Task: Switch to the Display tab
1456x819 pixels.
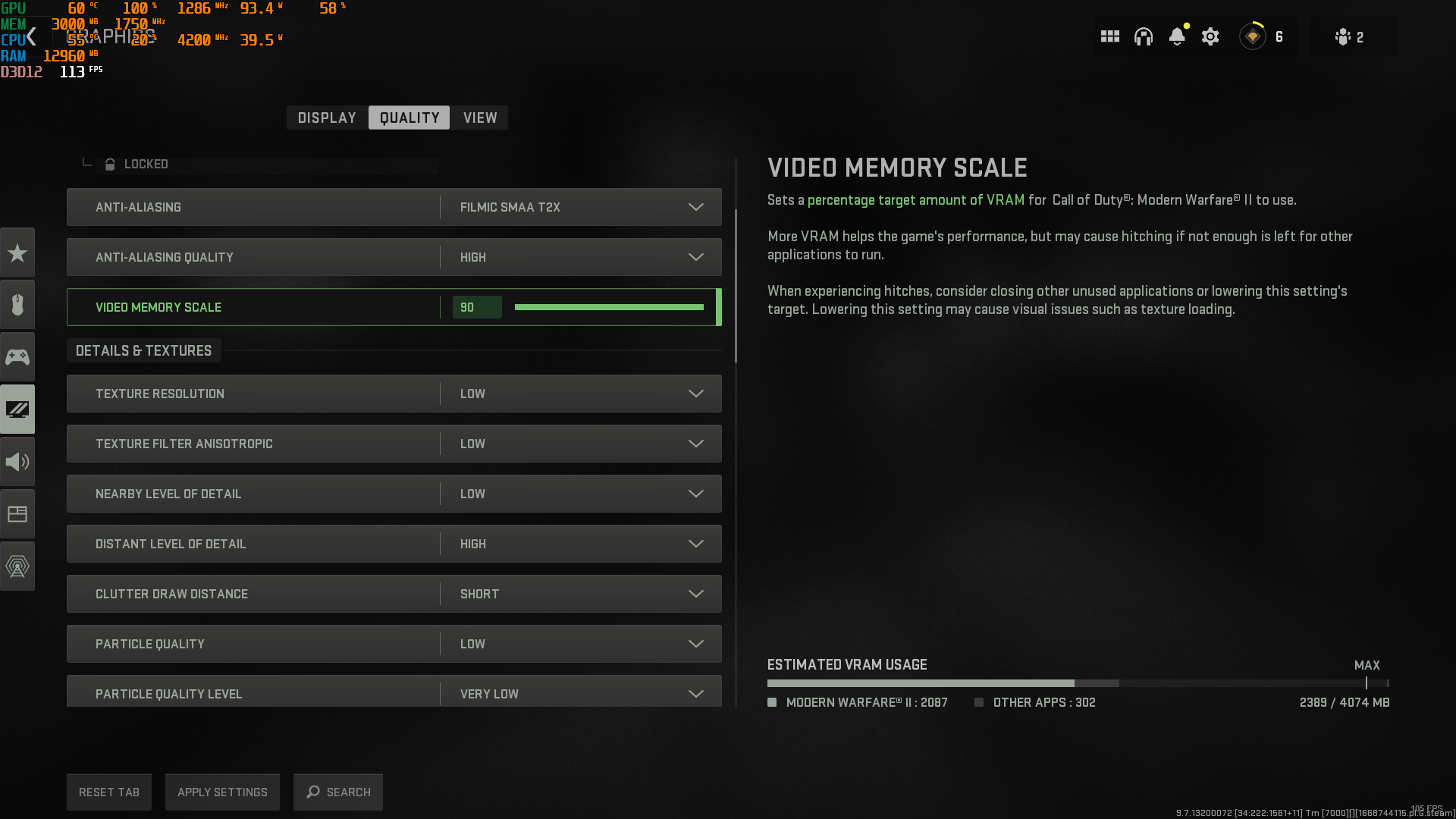Action: [x=327, y=118]
